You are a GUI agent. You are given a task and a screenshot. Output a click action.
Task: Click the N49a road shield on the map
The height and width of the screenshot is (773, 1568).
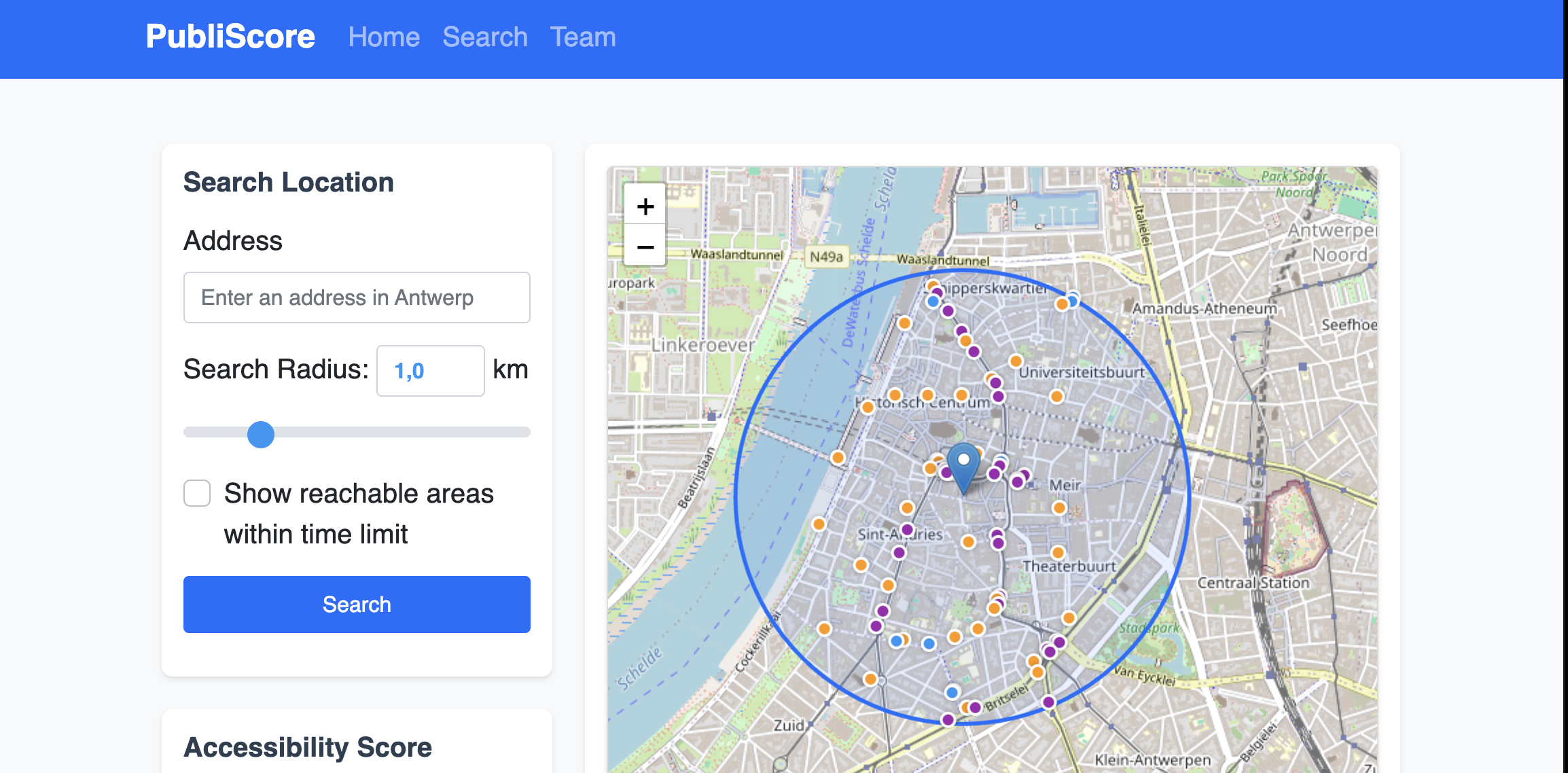[826, 257]
